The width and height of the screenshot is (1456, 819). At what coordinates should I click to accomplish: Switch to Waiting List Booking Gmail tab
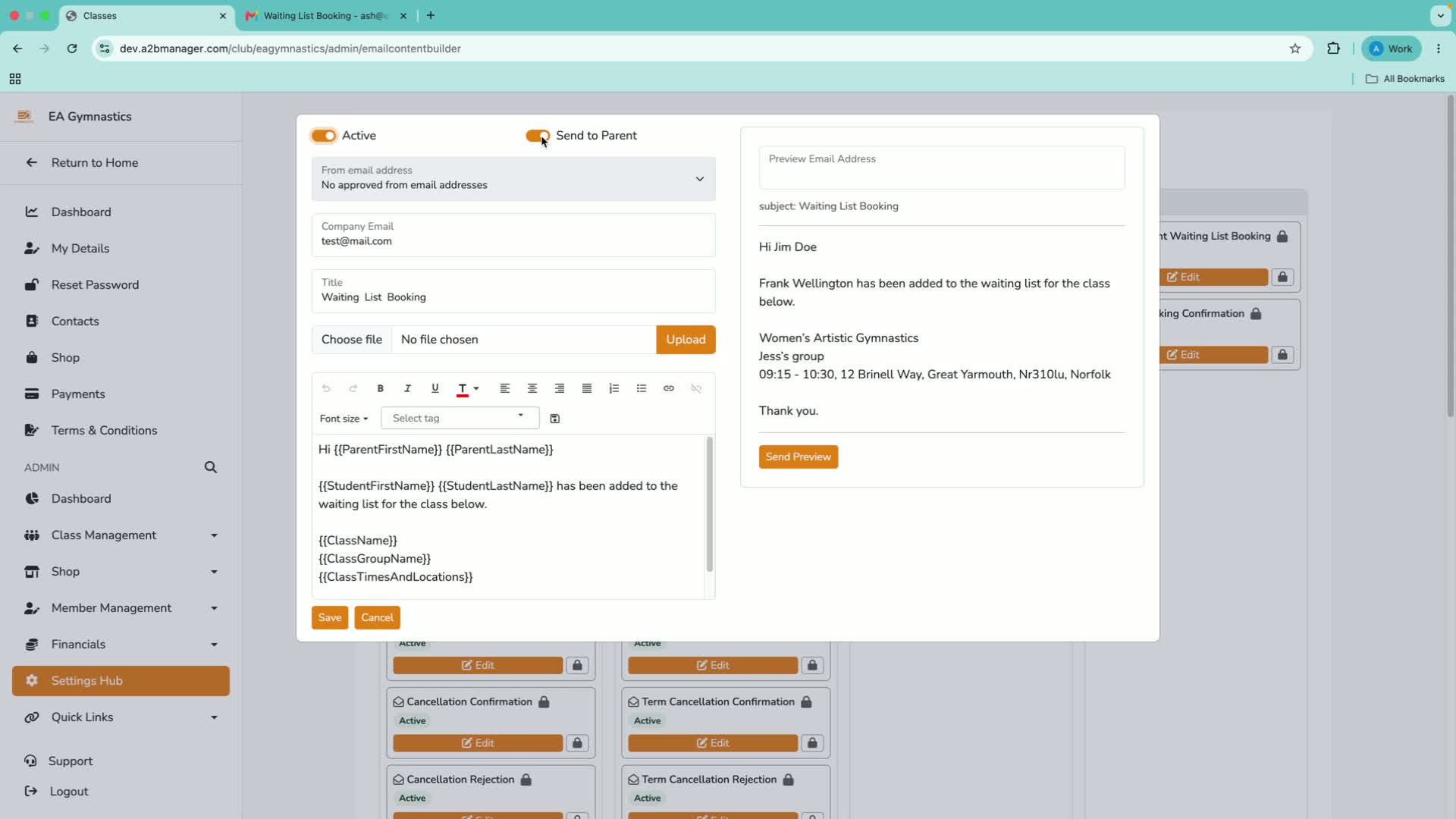pyautogui.click(x=326, y=15)
